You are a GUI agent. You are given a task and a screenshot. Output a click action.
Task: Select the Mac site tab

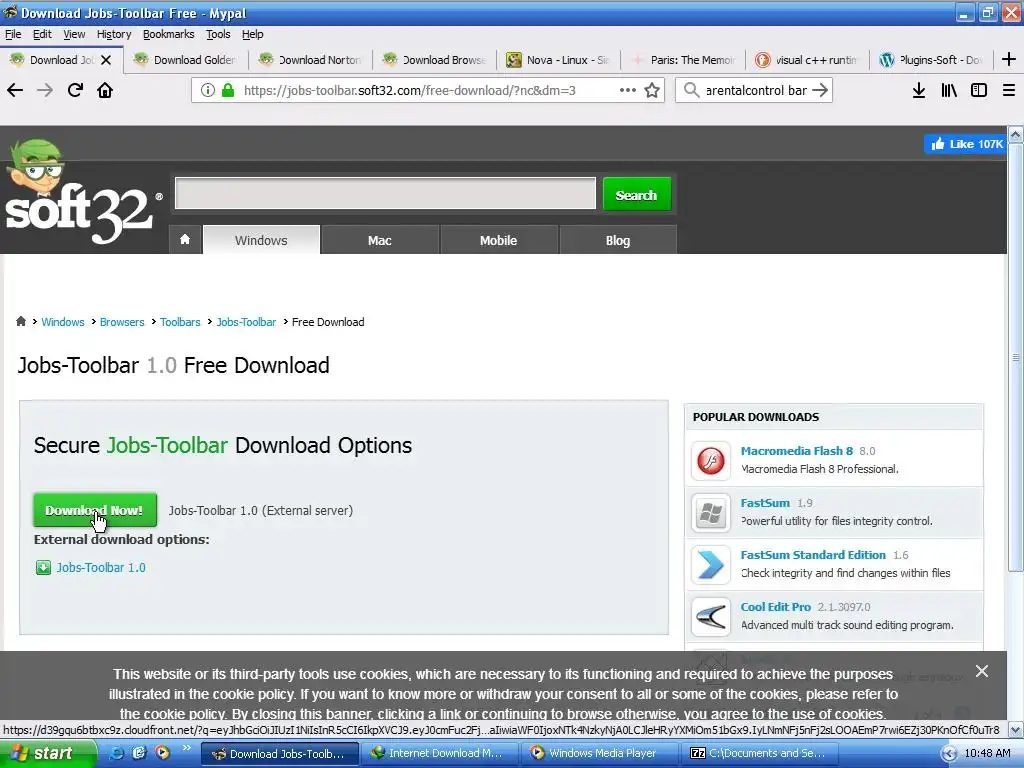tap(379, 240)
